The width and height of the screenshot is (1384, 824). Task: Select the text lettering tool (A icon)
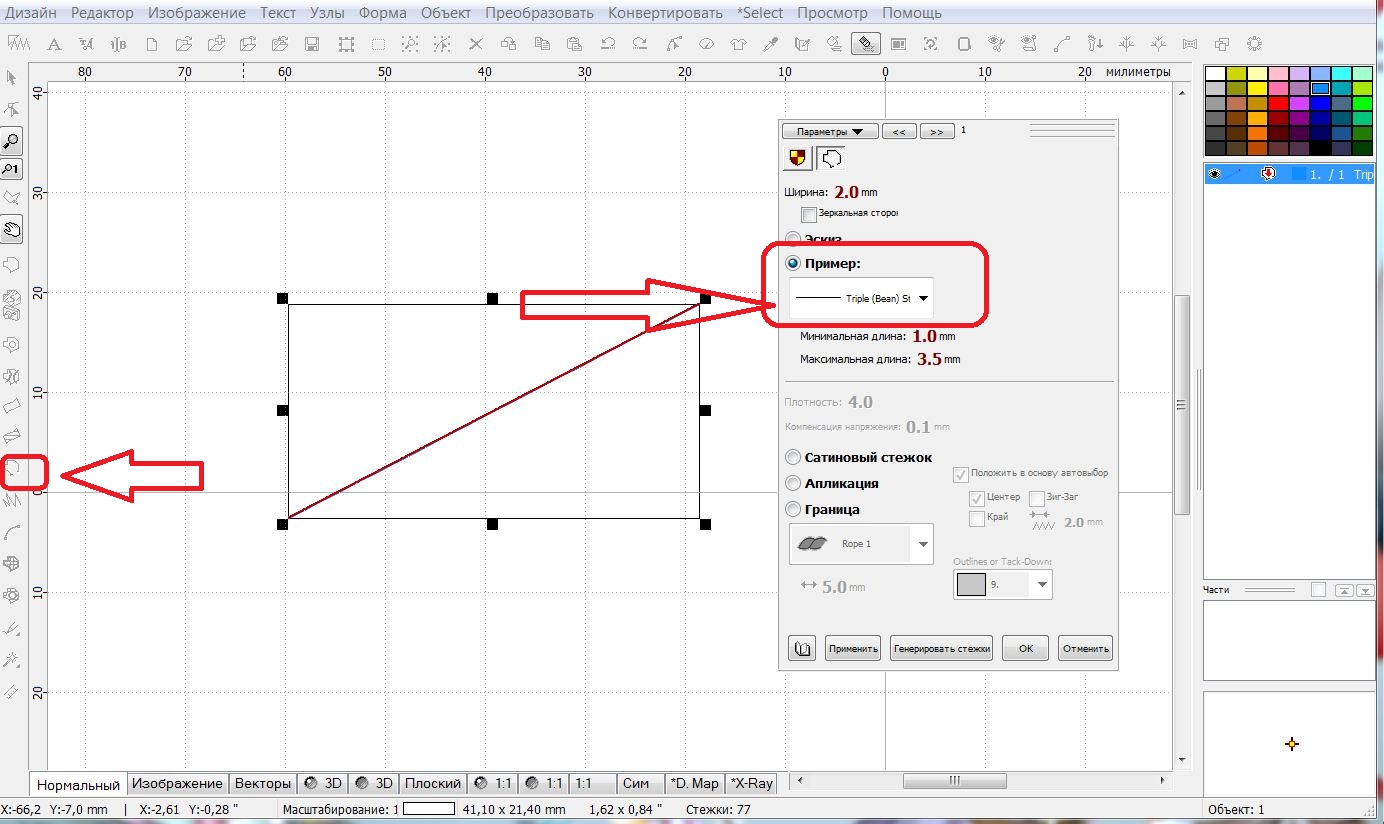(54, 44)
